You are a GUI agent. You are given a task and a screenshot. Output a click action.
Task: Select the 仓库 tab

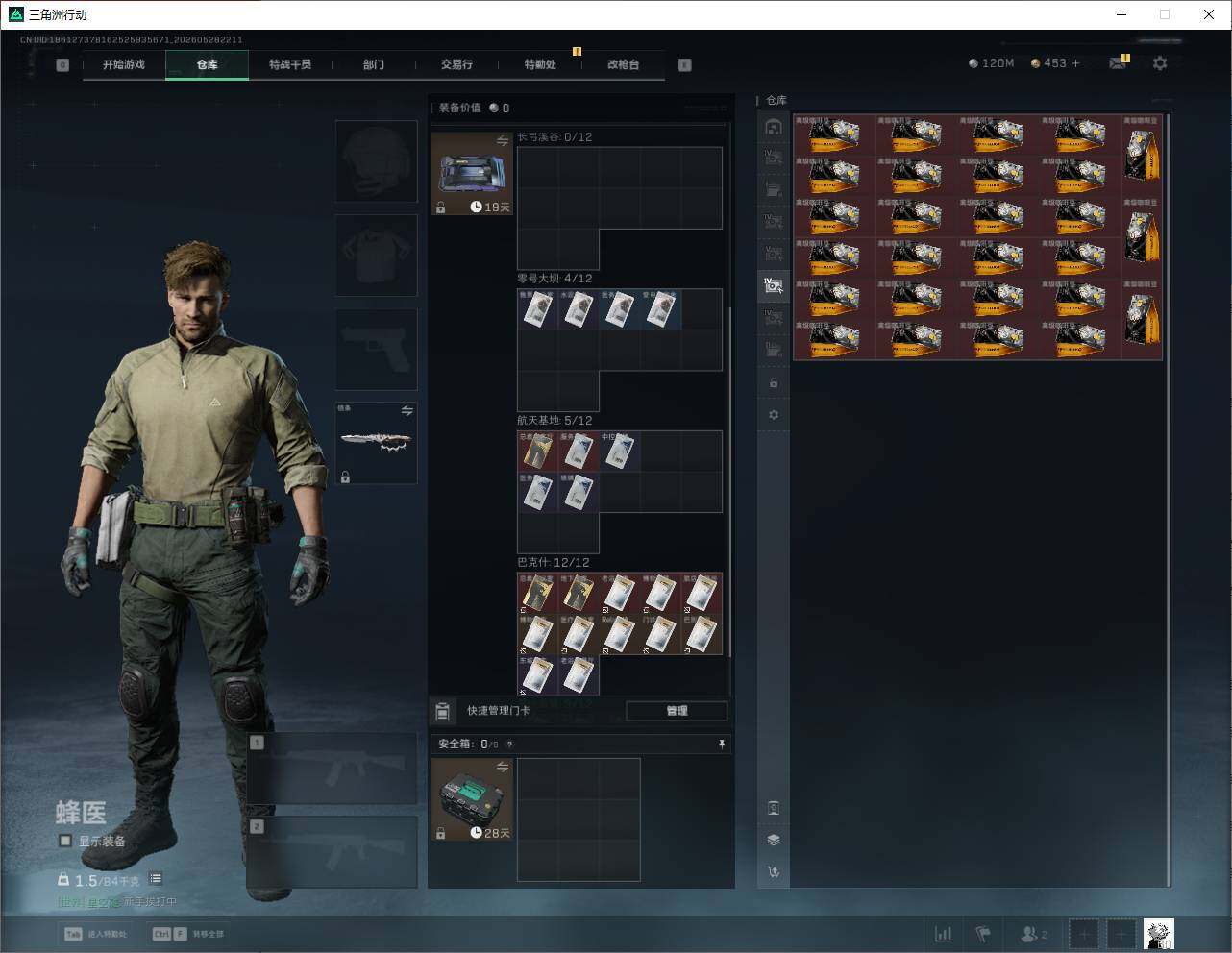(208, 64)
